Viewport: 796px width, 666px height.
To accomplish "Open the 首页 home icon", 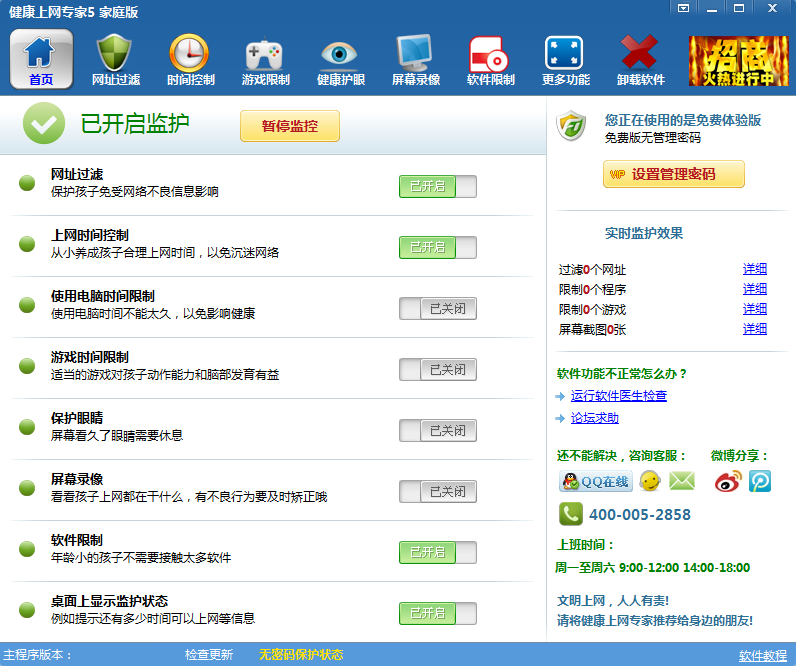I will click(x=41, y=59).
